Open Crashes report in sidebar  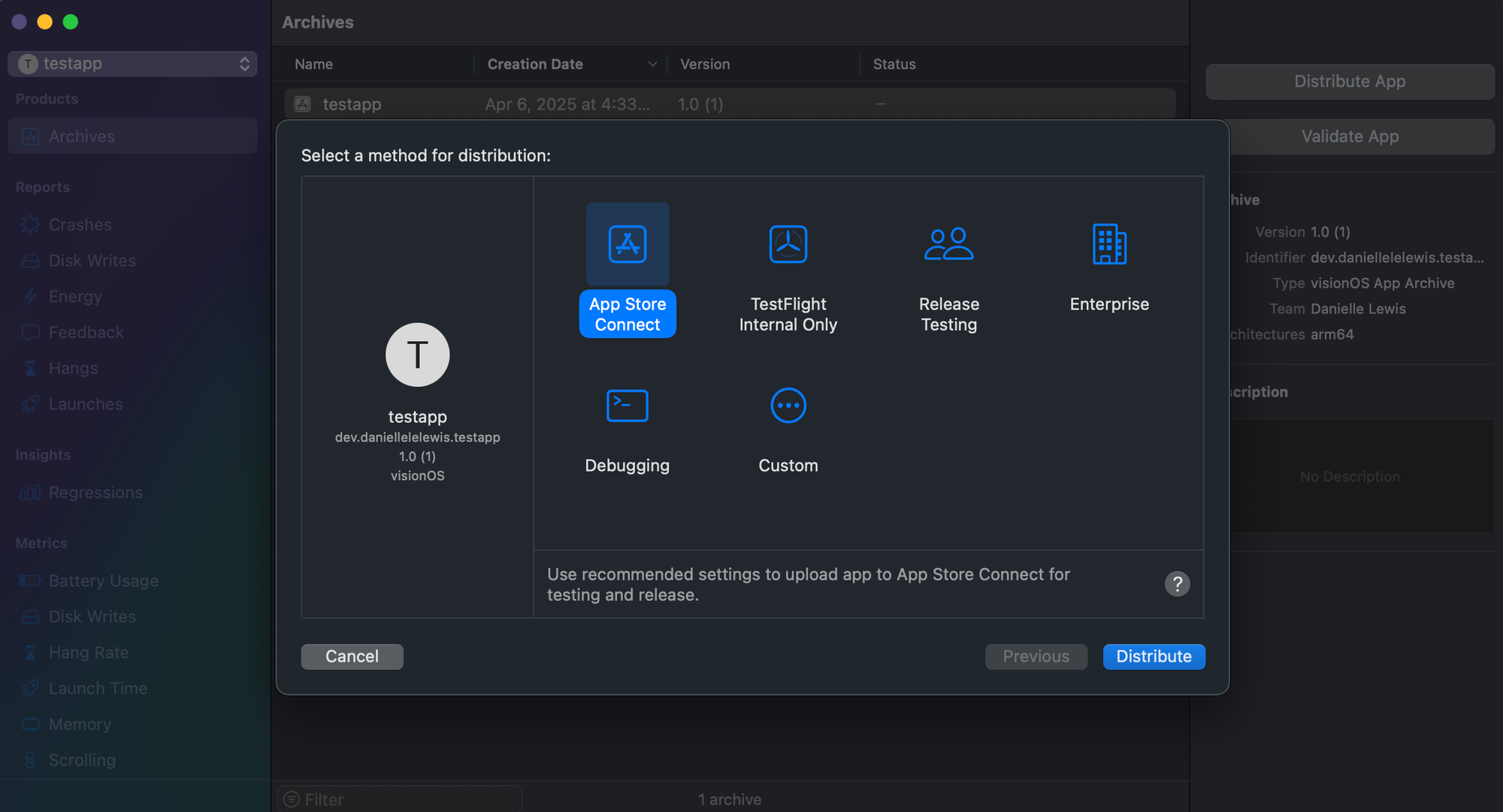coord(80,225)
